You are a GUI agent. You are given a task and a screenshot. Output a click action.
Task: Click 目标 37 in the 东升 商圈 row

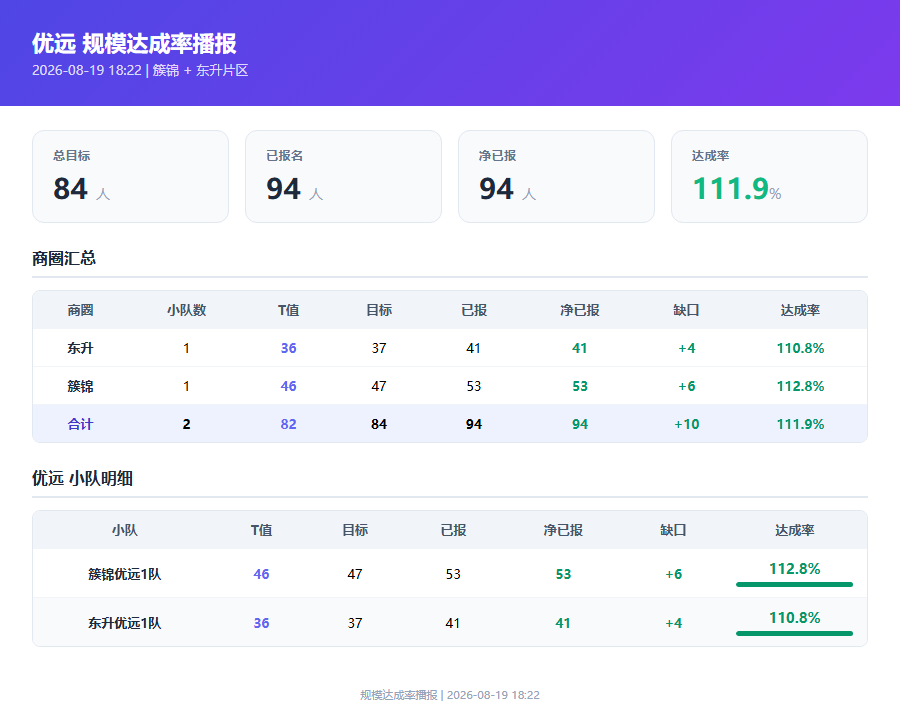tap(379, 348)
